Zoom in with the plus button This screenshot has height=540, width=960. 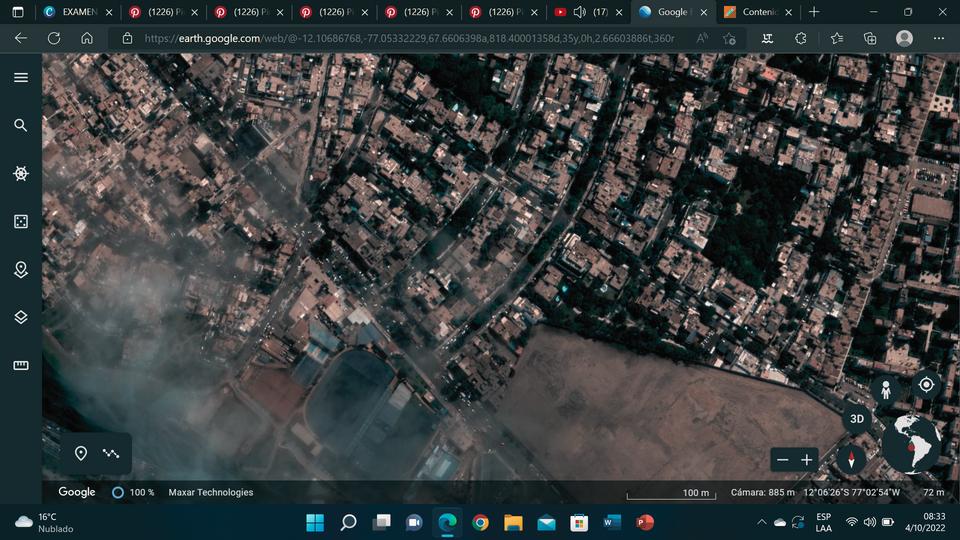(x=807, y=460)
